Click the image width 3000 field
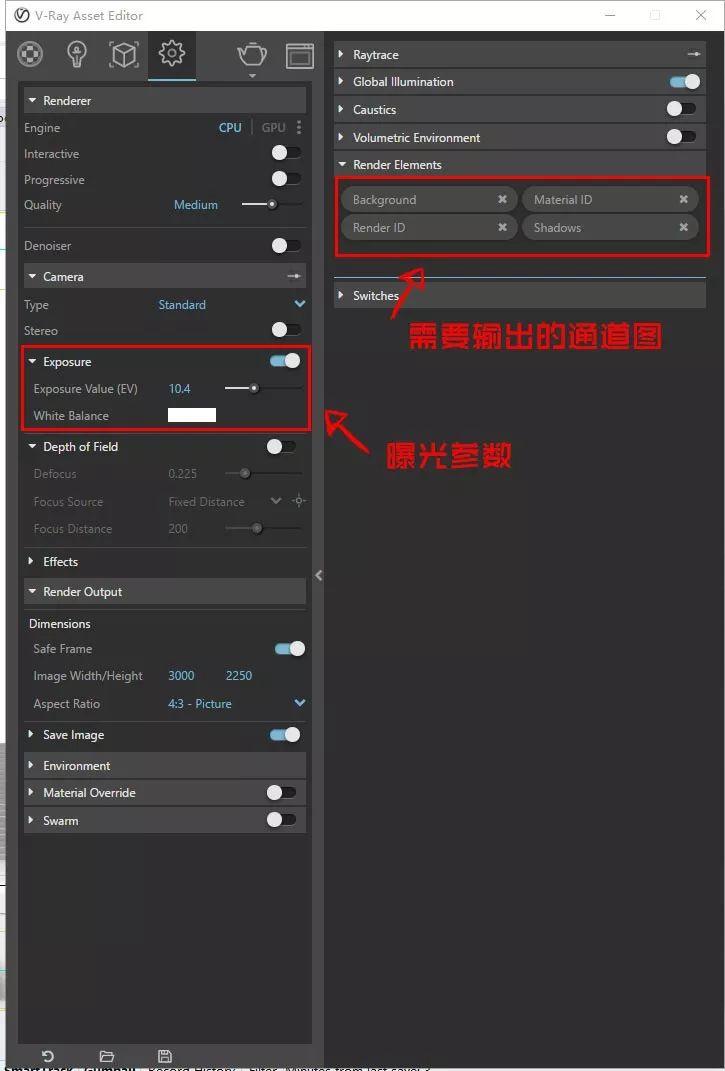Image resolution: width=725 pixels, height=1071 pixels. pos(181,676)
